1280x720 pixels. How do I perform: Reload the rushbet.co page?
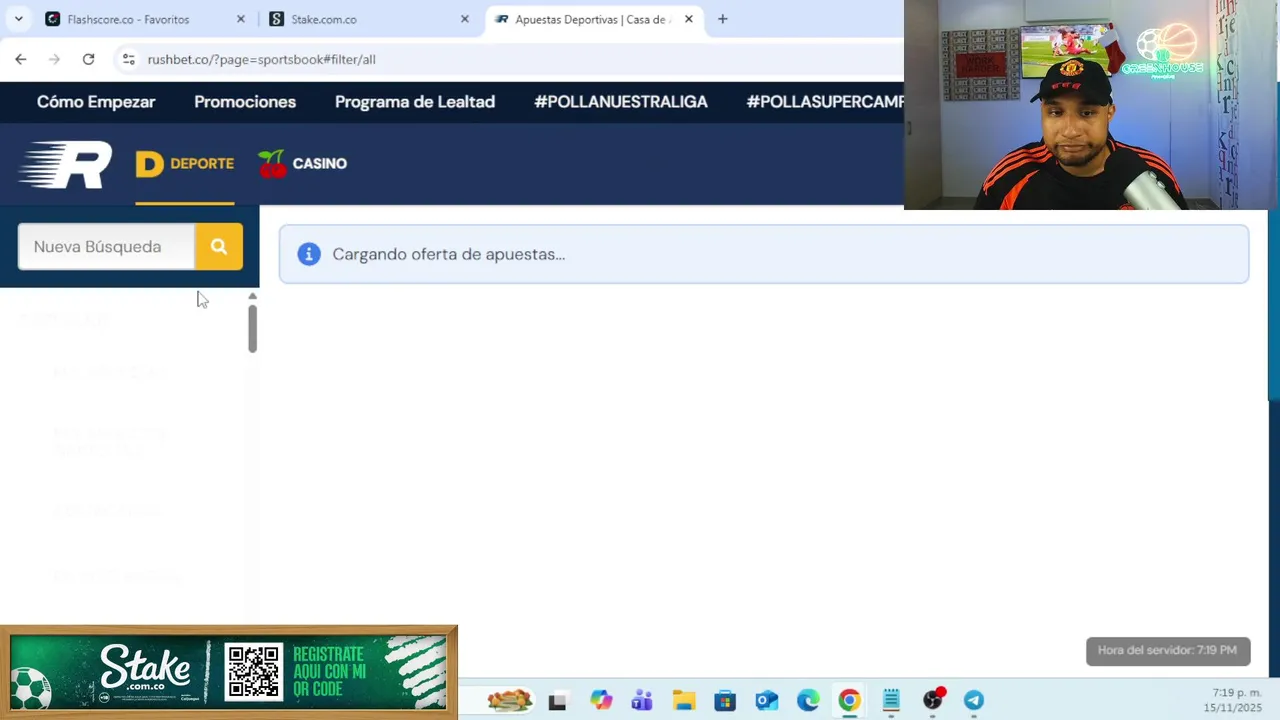point(88,59)
